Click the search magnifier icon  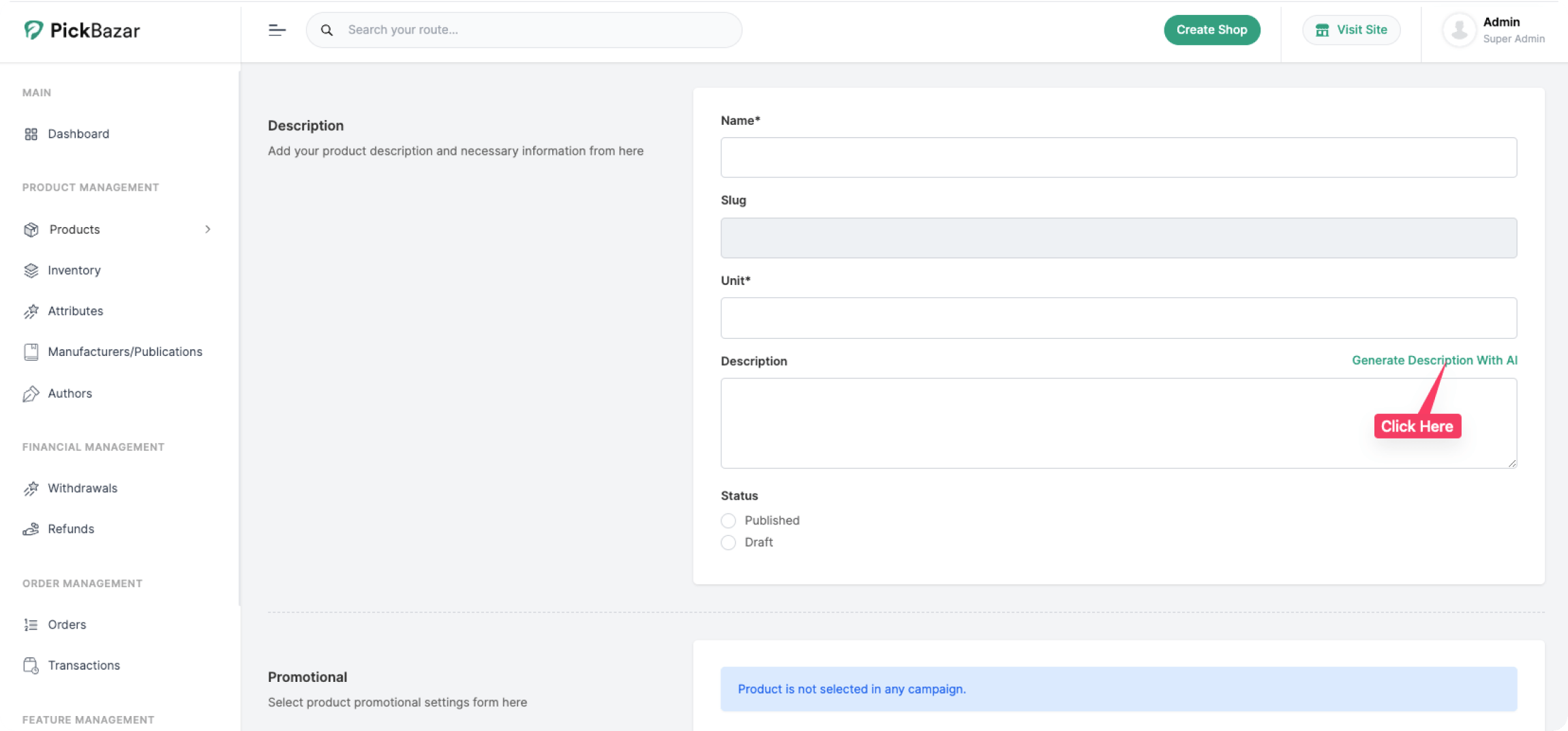point(327,30)
